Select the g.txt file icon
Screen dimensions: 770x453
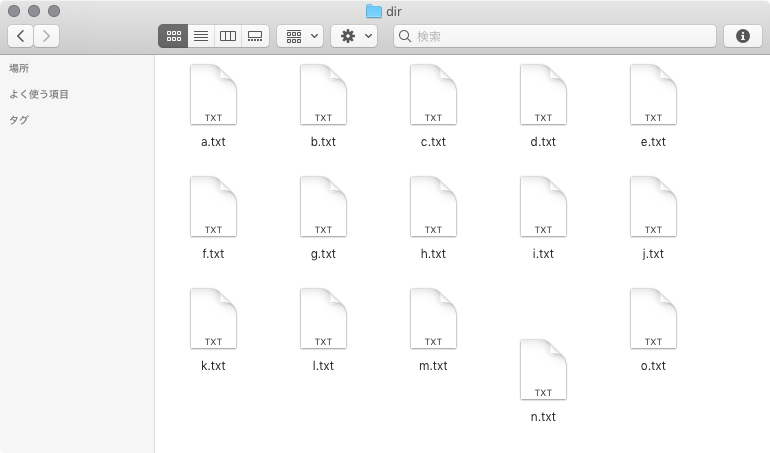tap(323, 207)
